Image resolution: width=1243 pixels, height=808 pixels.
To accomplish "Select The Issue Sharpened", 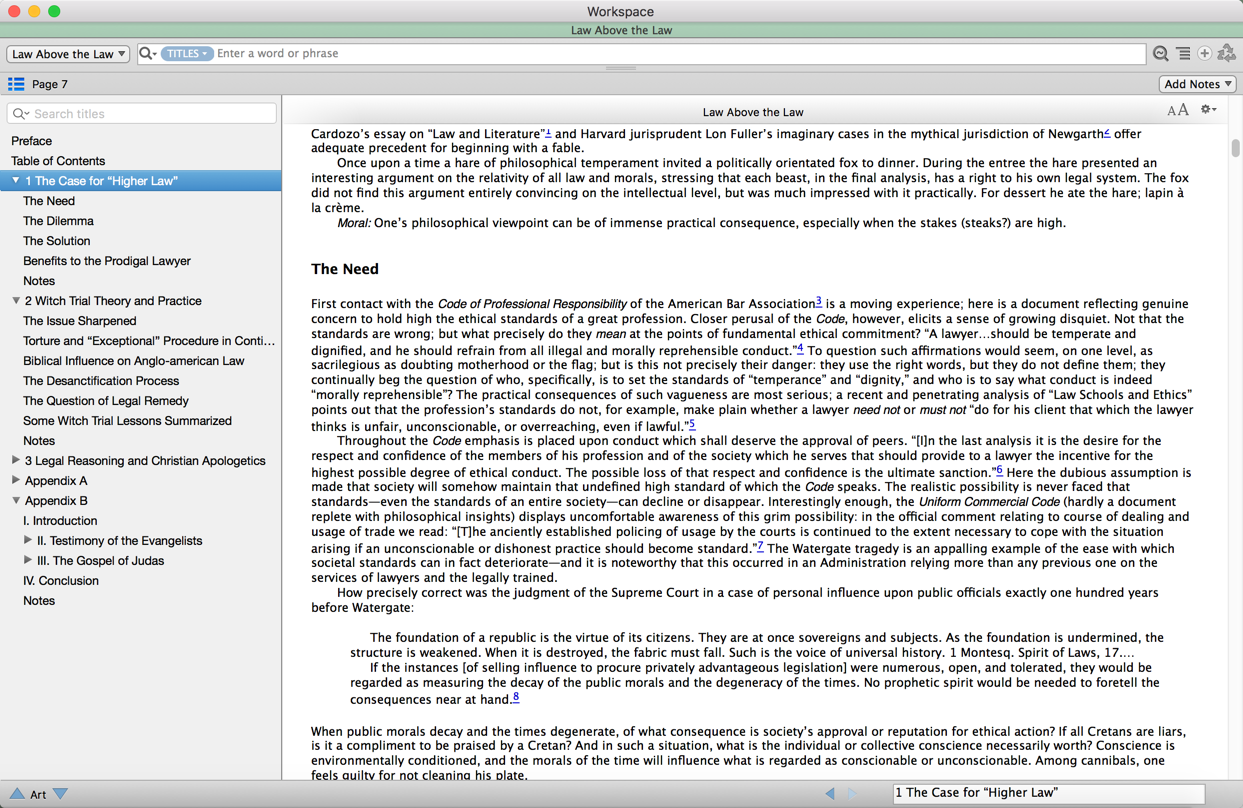I will coord(80,321).
